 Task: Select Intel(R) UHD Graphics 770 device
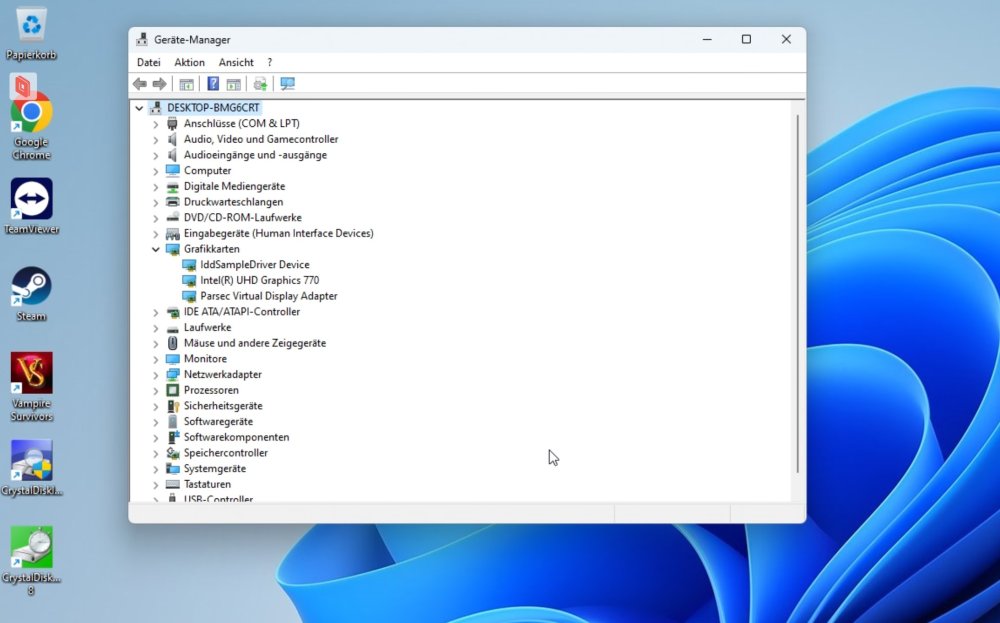(259, 280)
